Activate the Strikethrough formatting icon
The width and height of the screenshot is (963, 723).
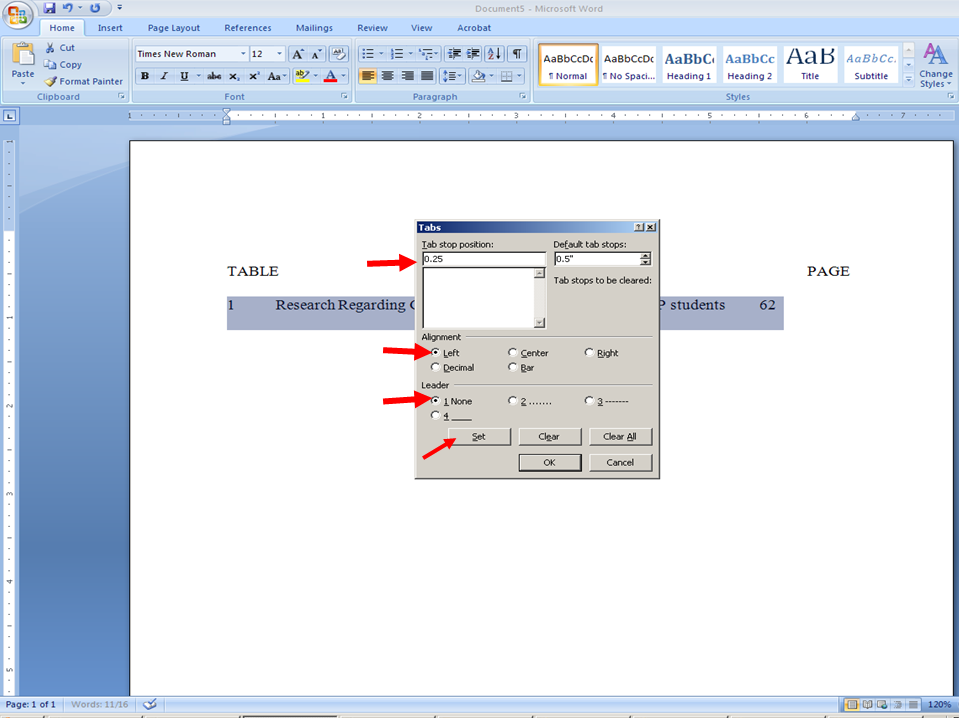click(x=213, y=77)
